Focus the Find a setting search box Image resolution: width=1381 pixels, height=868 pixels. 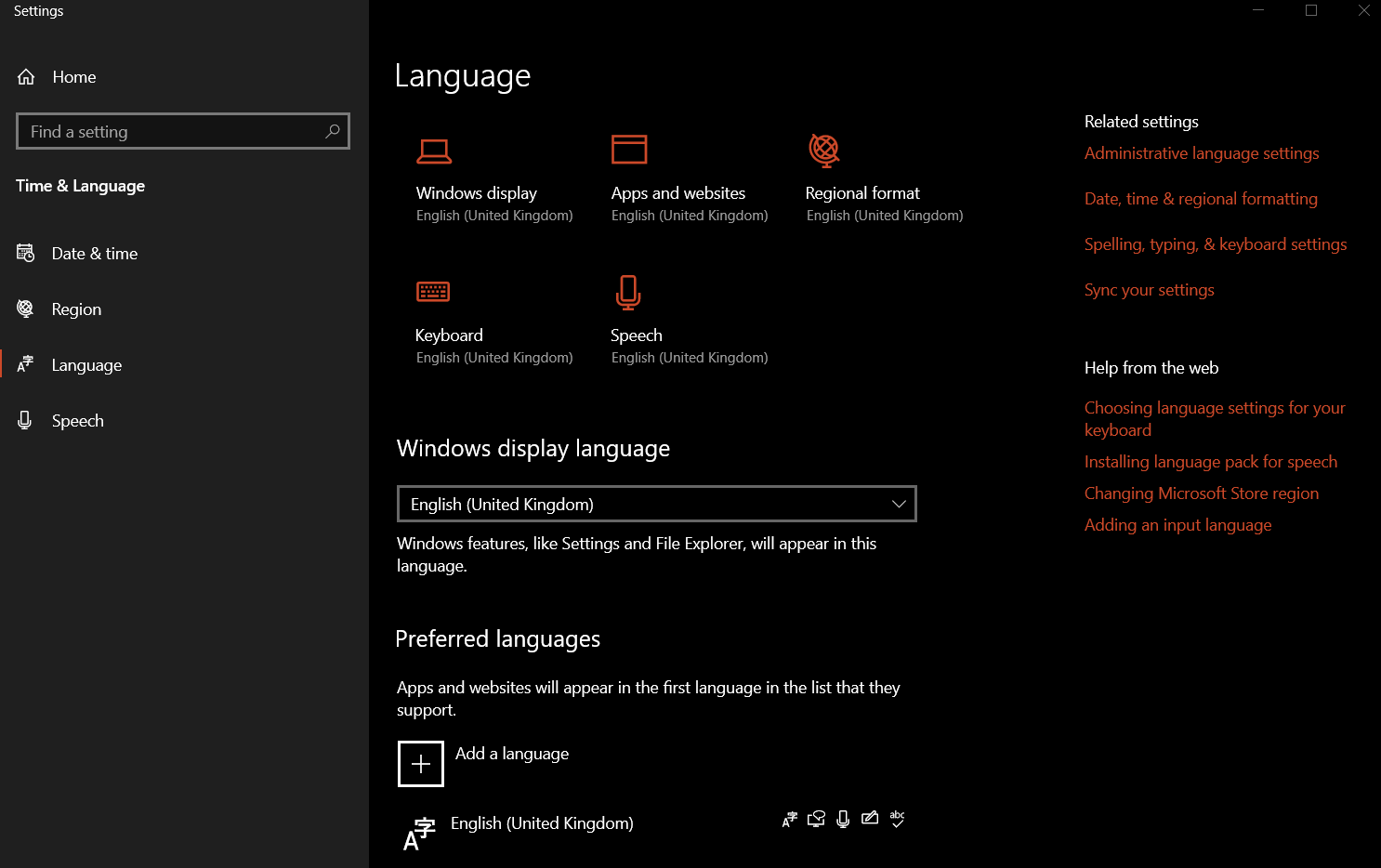(x=172, y=132)
